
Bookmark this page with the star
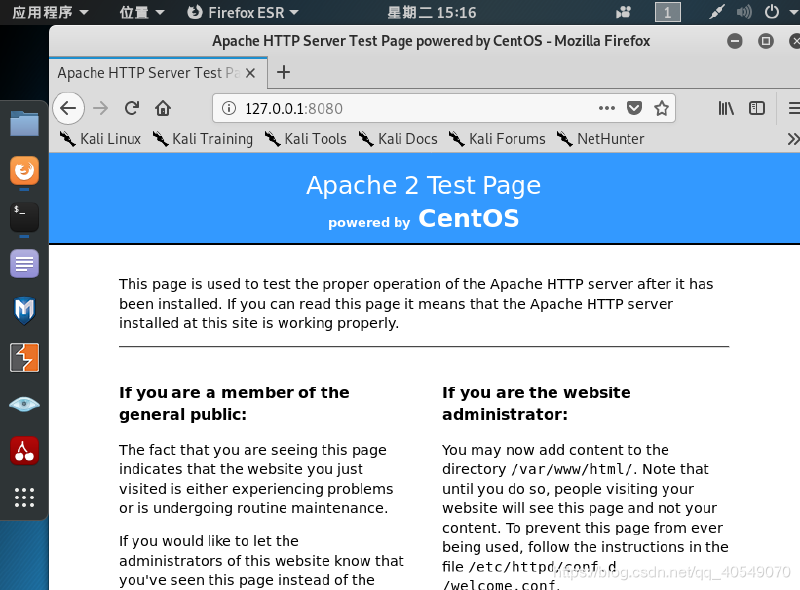click(x=662, y=108)
